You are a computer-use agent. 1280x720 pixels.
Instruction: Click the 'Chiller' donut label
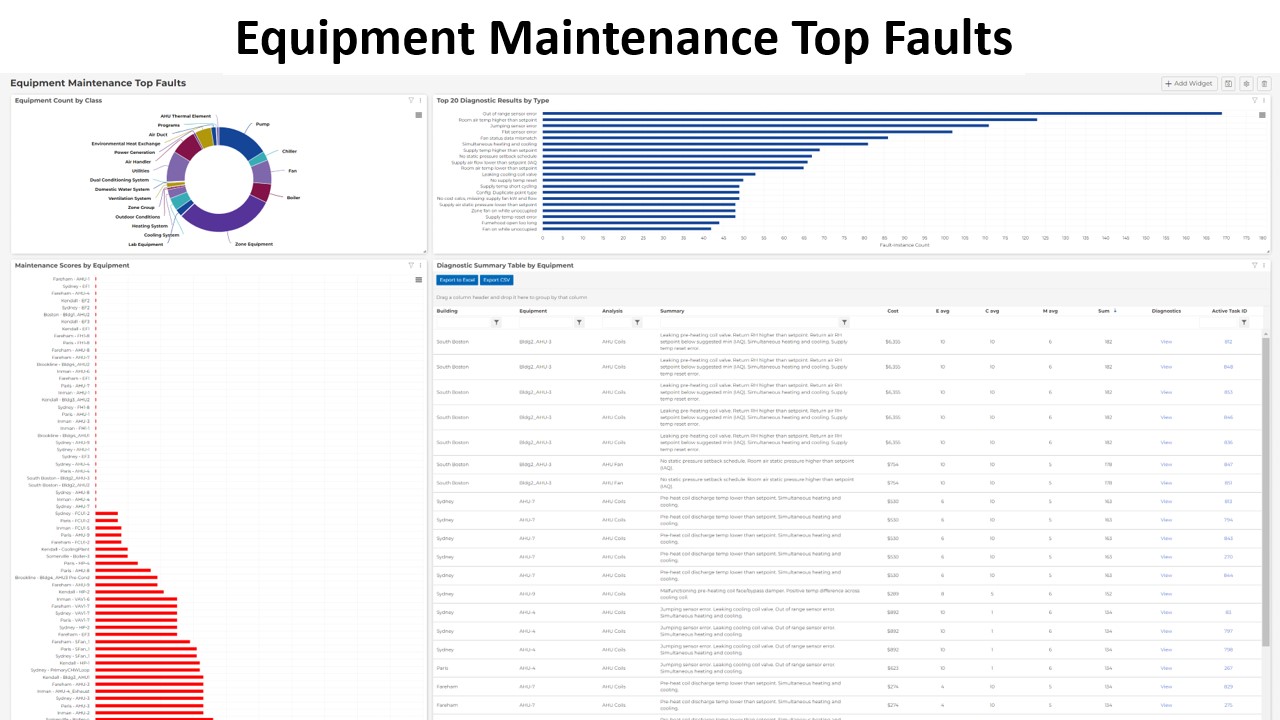(289, 152)
